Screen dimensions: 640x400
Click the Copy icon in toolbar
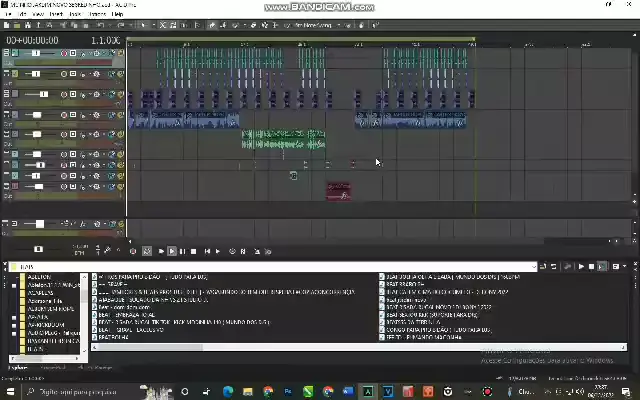(x=74, y=25)
